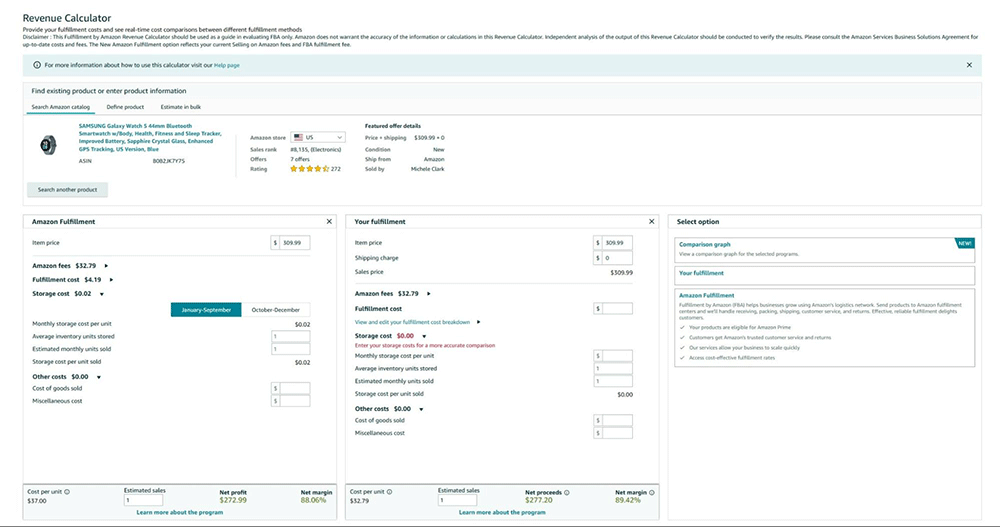Select the January-September storage period
Image resolution: width=1000 pixels, height=527 pixels.
(x=205, y=310)
